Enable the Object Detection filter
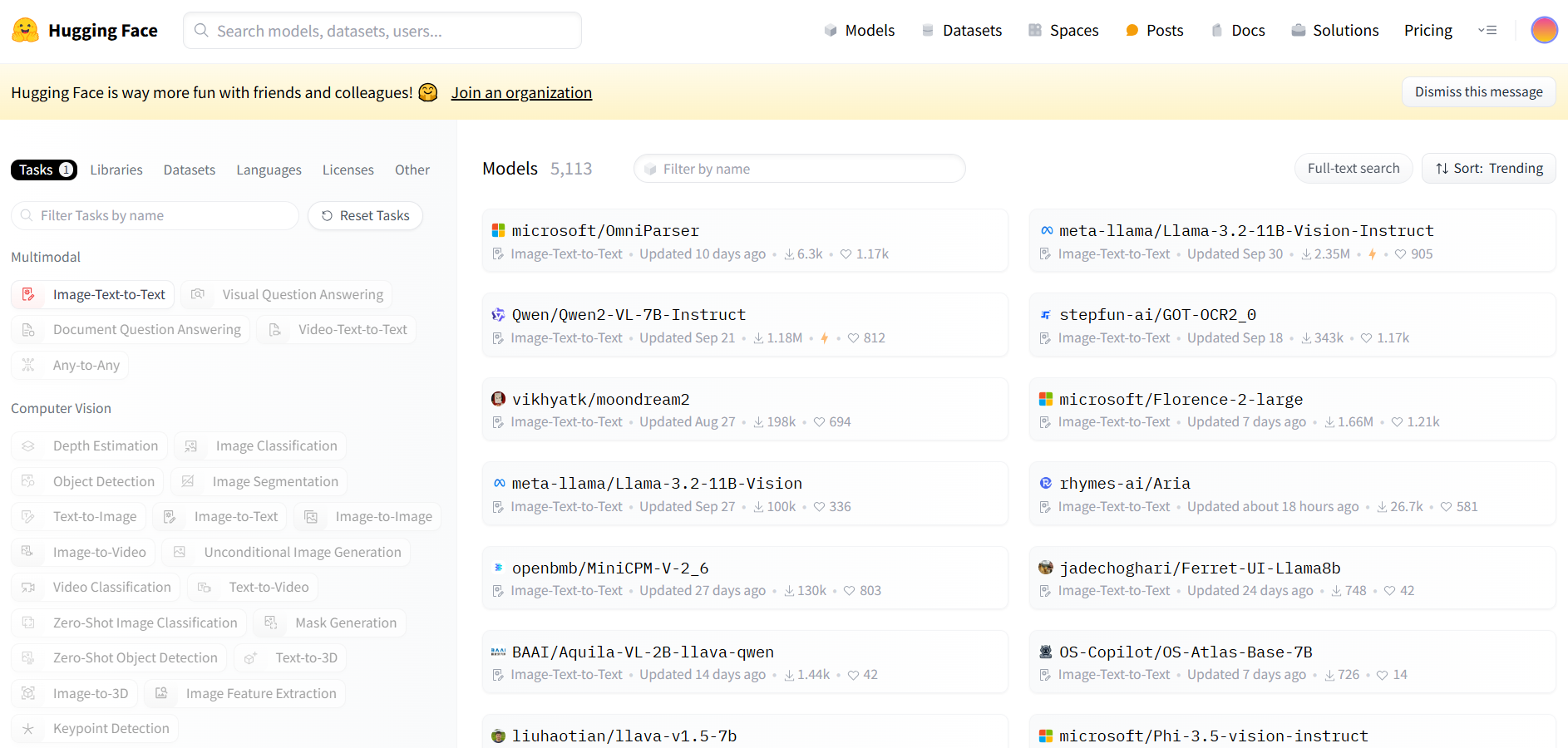 87,481
